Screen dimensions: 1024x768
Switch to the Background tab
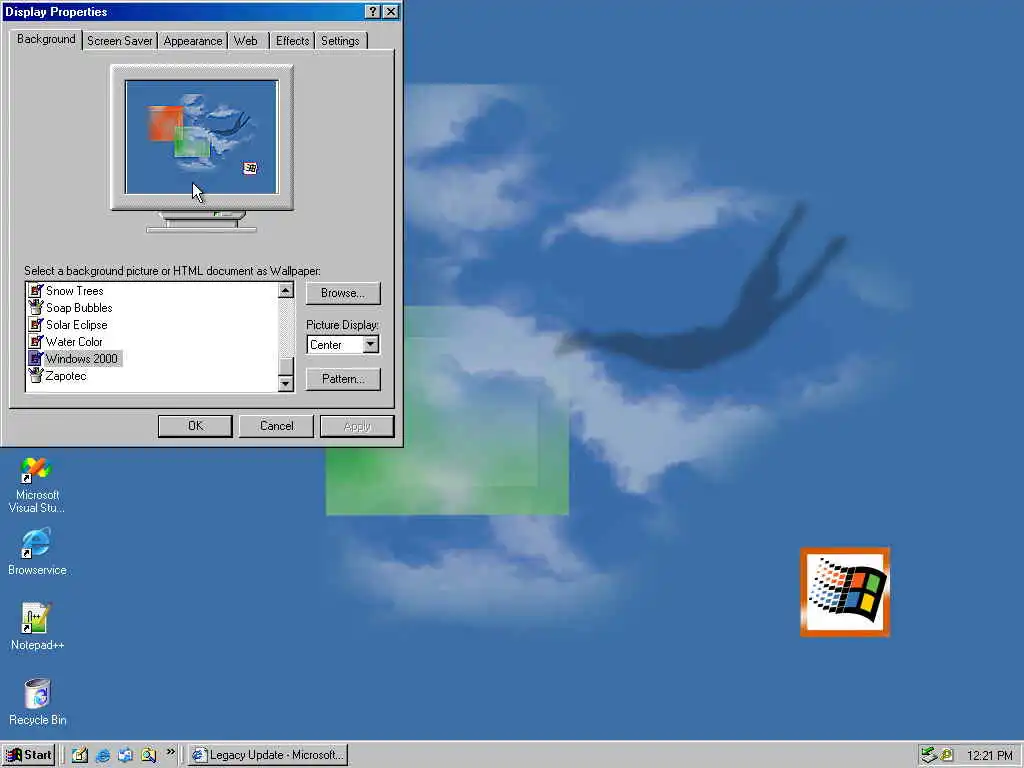pos(46,39)
